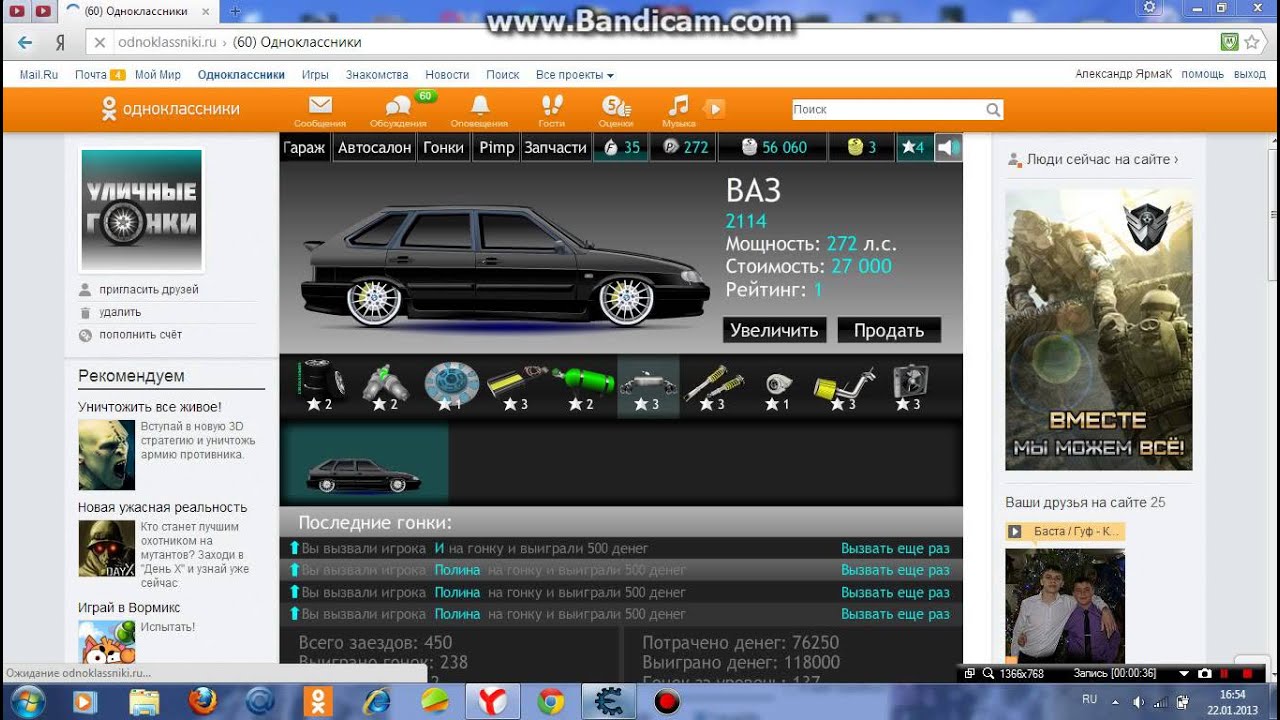Viewport: 1280px width, 720px height.
Task: Go back with browser arrow
Action: coord(25,43)
